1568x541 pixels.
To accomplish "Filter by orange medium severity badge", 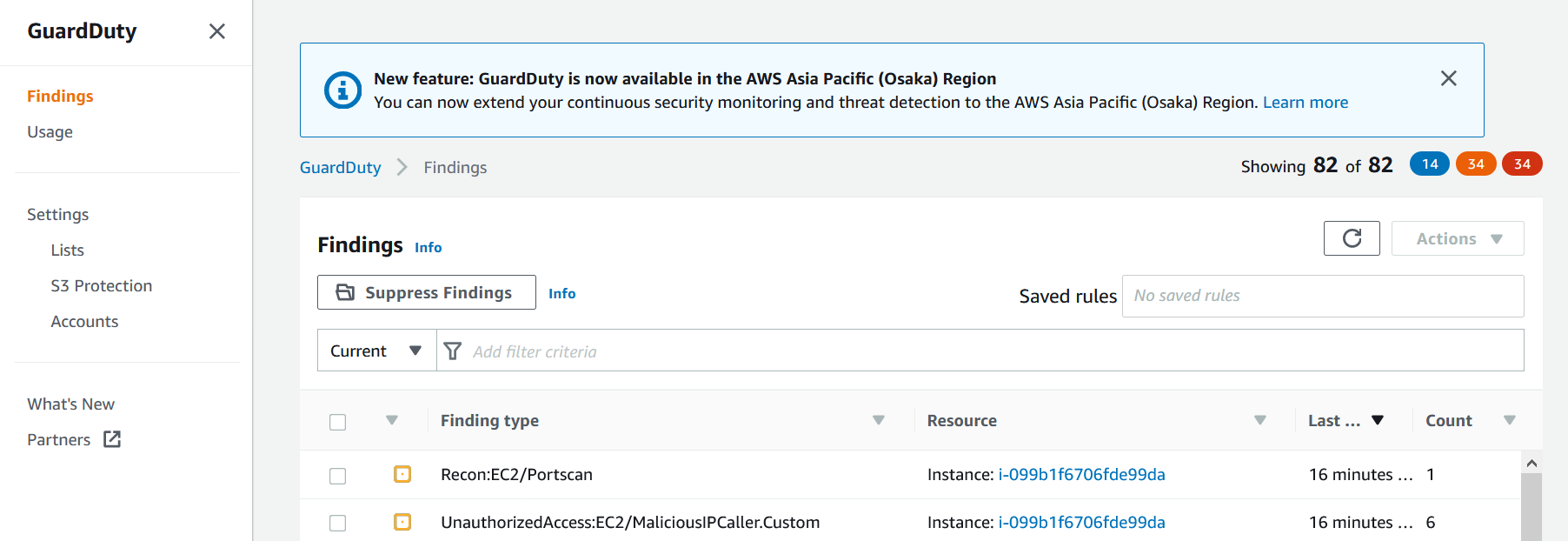I will [1476, 164].
